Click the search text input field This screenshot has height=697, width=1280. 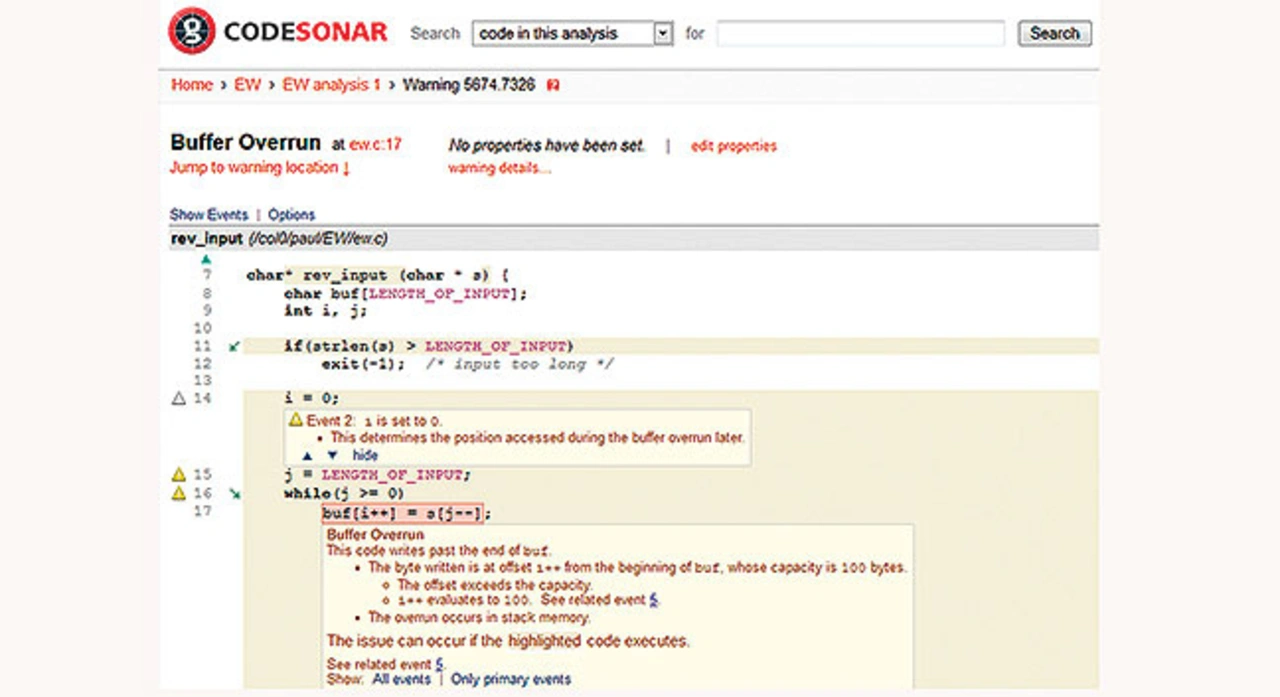click(860, 34)
